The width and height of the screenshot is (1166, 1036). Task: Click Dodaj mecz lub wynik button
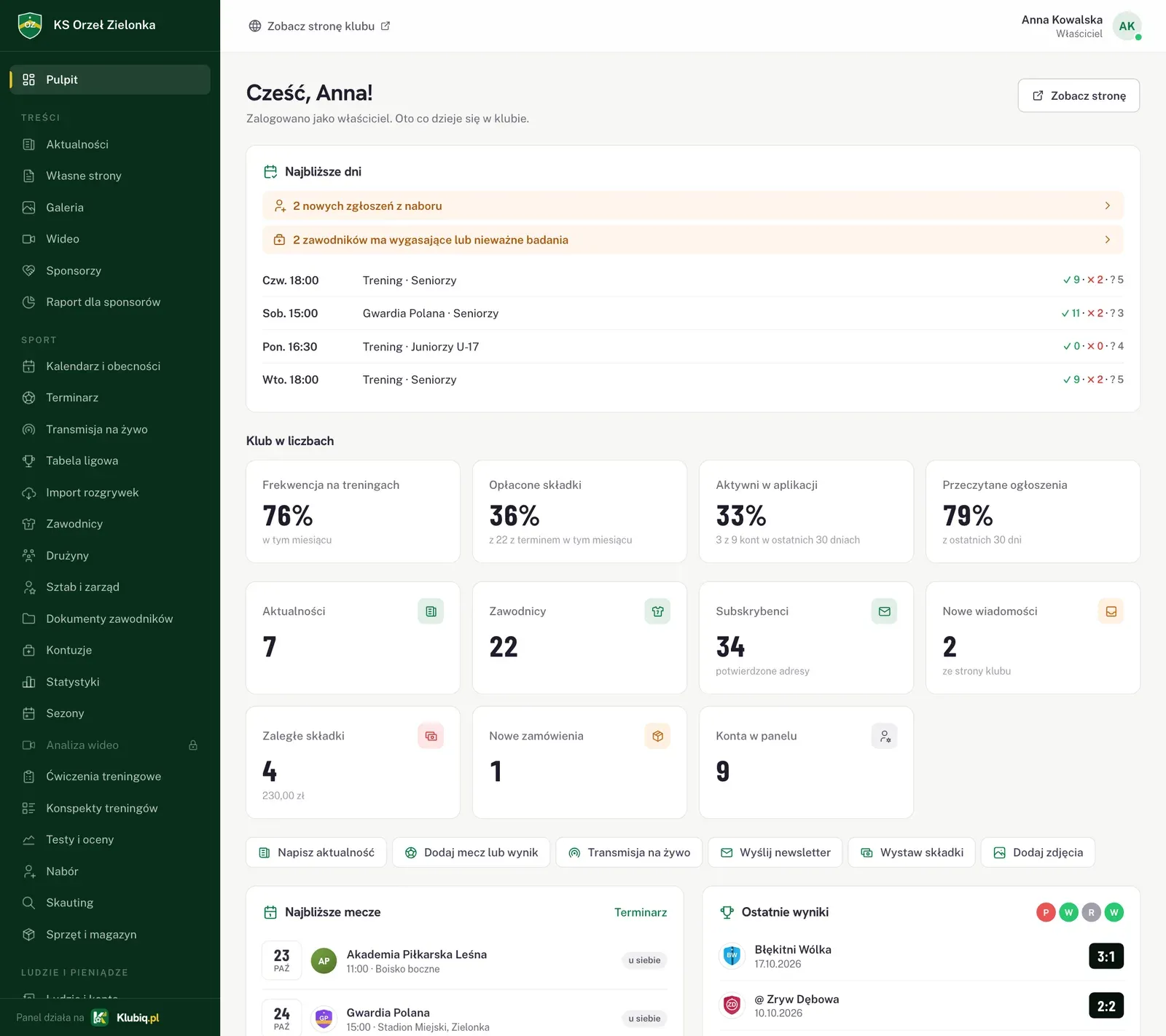pyautogui.click(x=472, y=852)
